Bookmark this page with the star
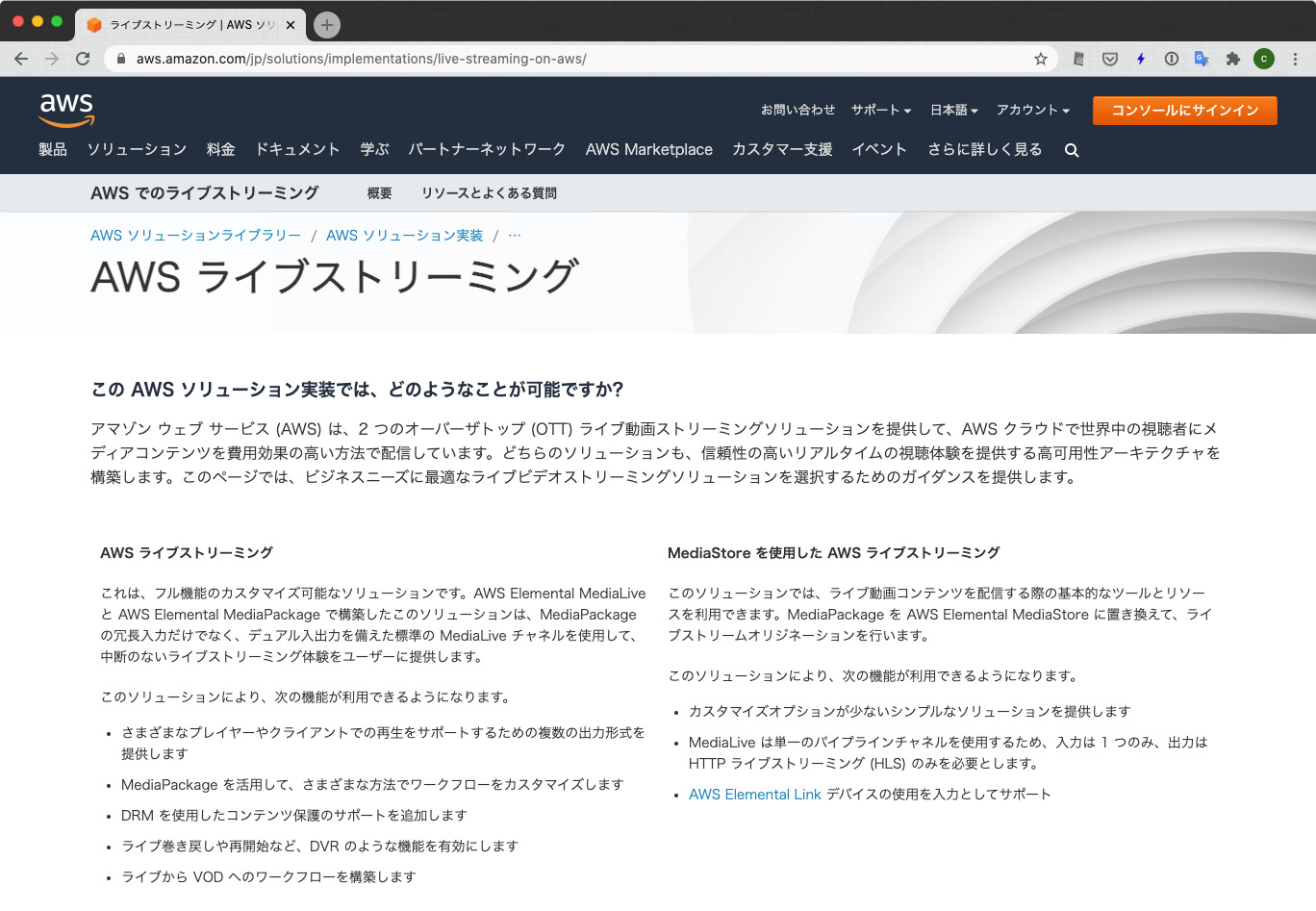This screenshot has height=911, width=1316. tap(1041, 59)
